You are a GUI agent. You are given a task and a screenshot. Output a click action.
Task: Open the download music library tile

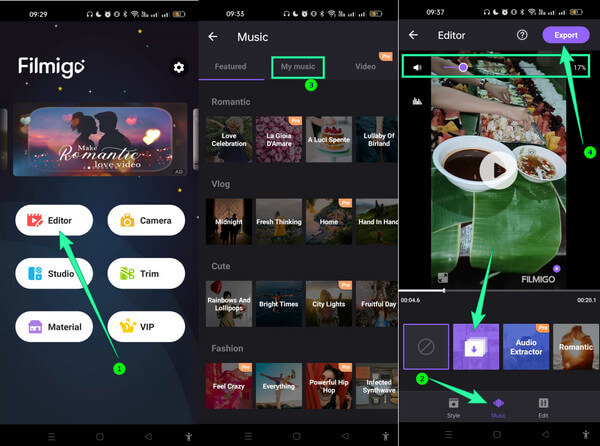tap(476, 347)
